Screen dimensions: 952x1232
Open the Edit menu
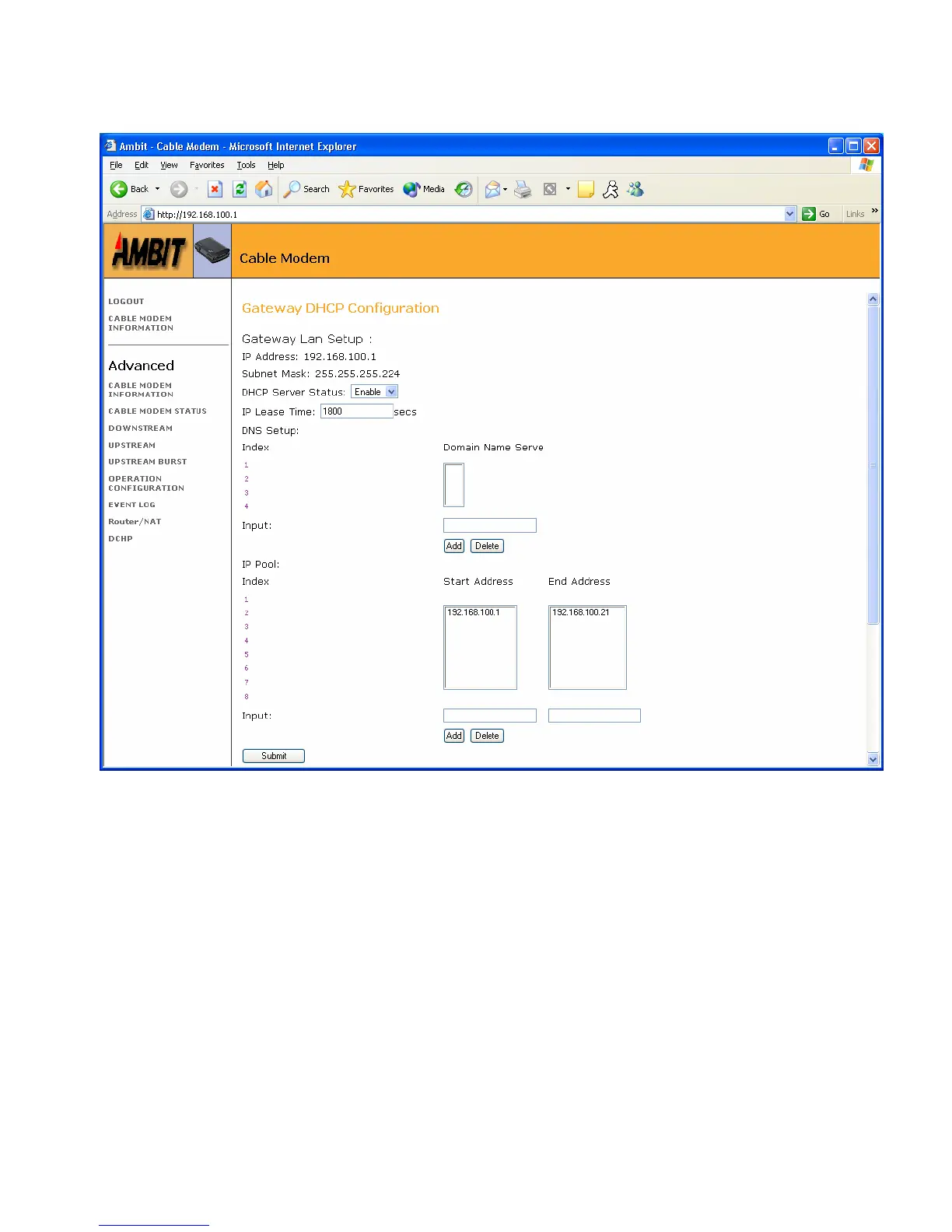click(142, 165)
